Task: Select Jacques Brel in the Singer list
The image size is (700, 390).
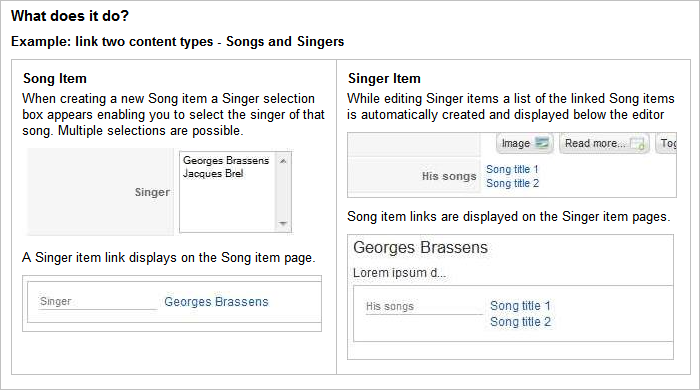Action: click(x=213, y=174)
